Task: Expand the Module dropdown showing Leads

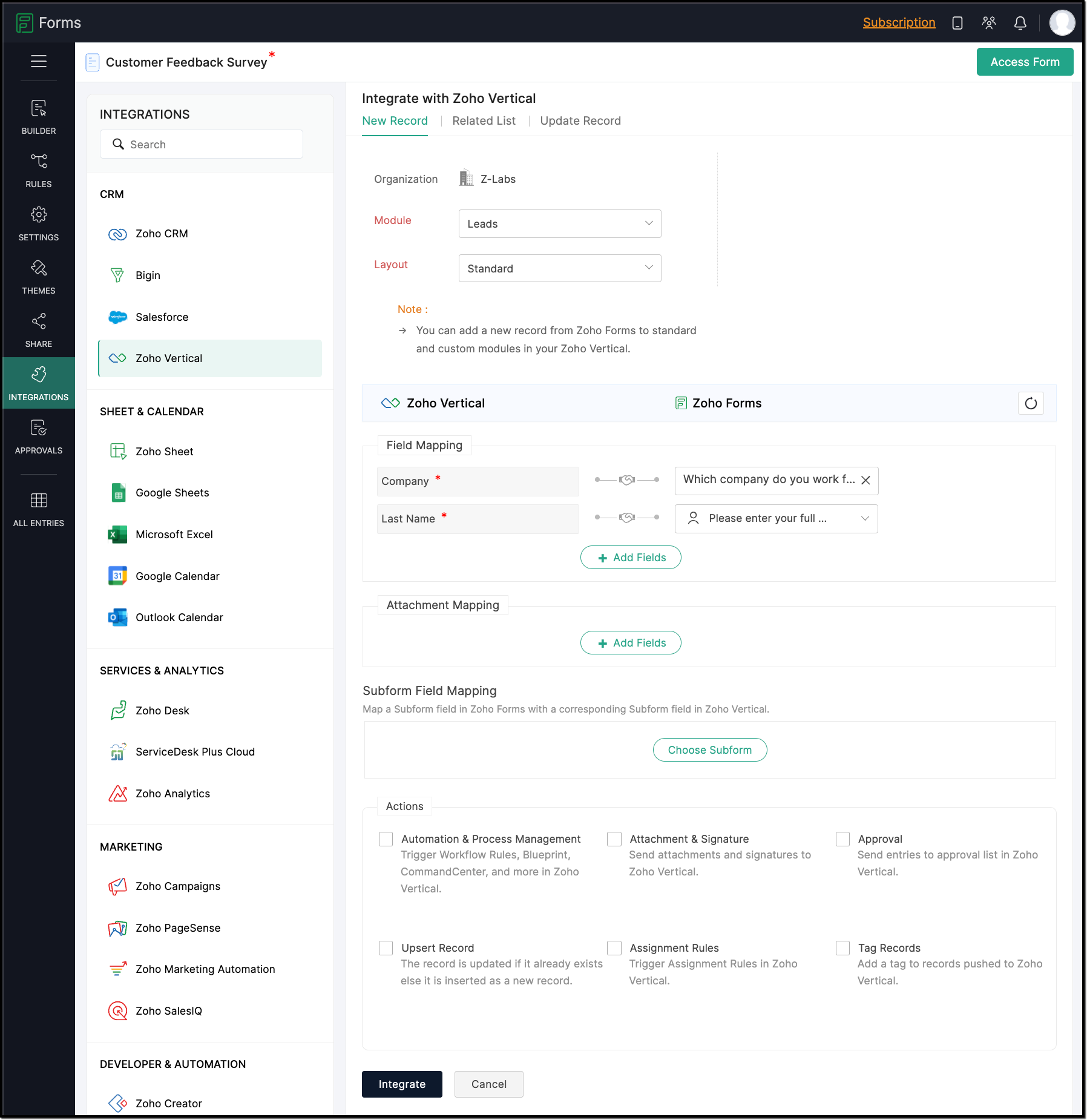Action: coord(559,224)
